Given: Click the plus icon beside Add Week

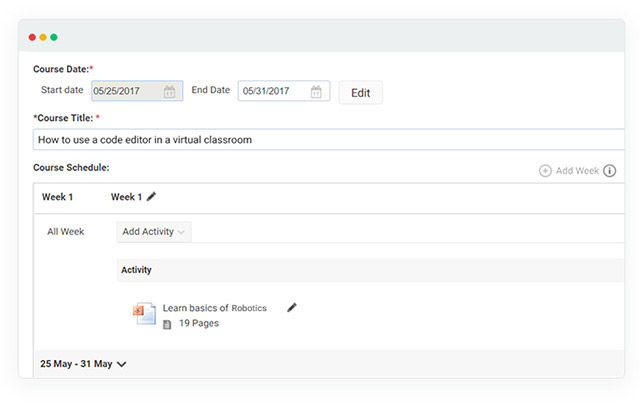Looking at the screenshot, I should point(545,171).
